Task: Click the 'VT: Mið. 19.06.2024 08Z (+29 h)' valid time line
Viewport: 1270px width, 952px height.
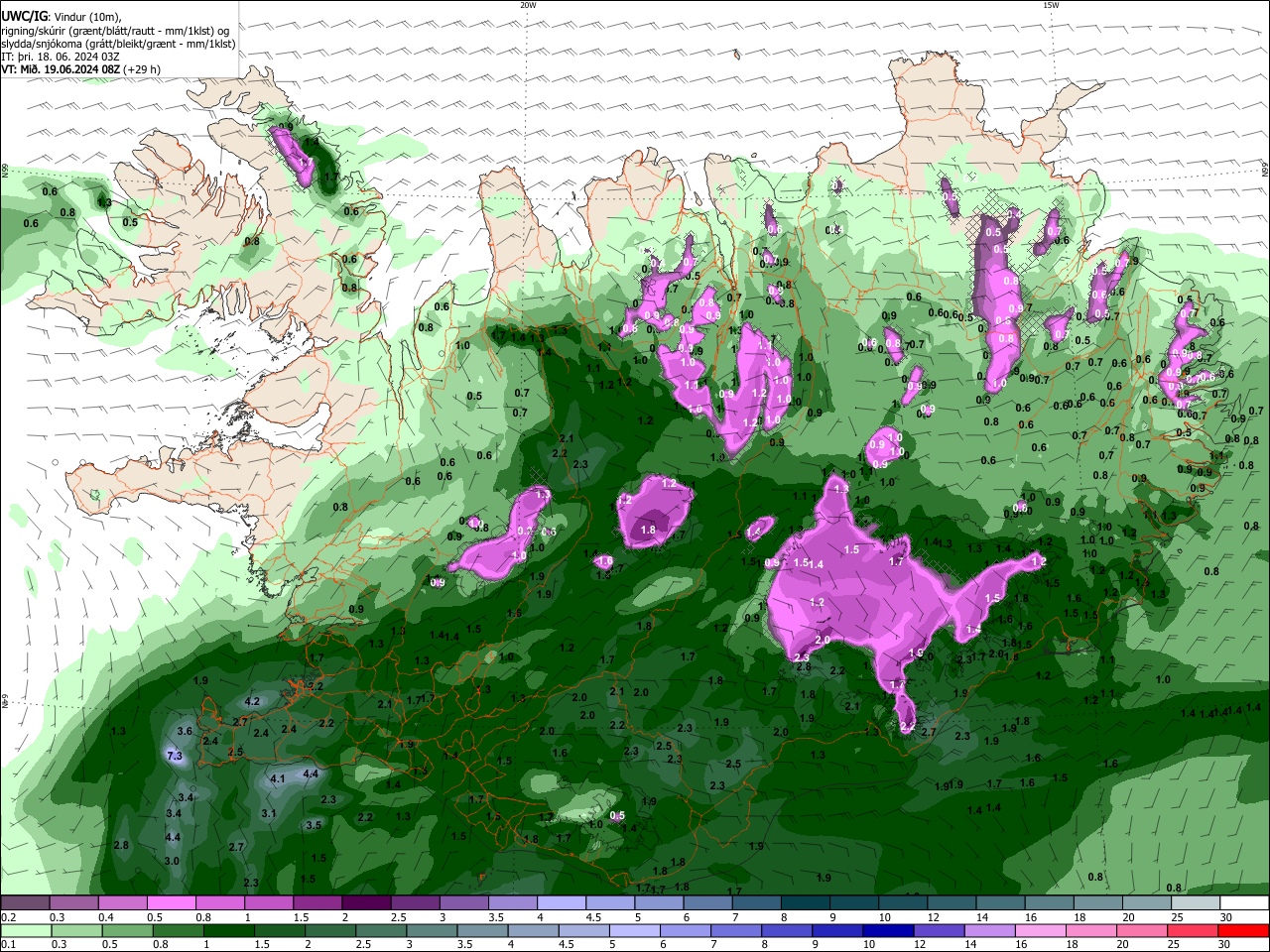Action: pyautogui.click(x=80, y=69)
